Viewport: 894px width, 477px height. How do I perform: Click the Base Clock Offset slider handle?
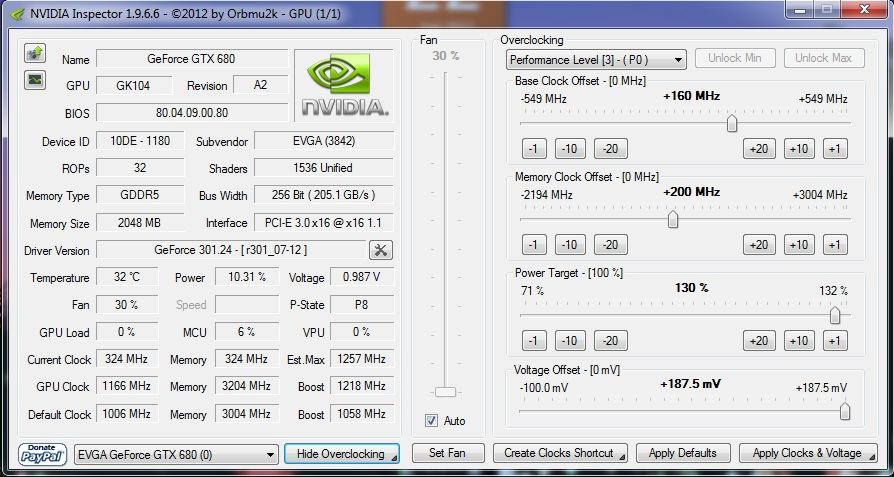point(732,123)
